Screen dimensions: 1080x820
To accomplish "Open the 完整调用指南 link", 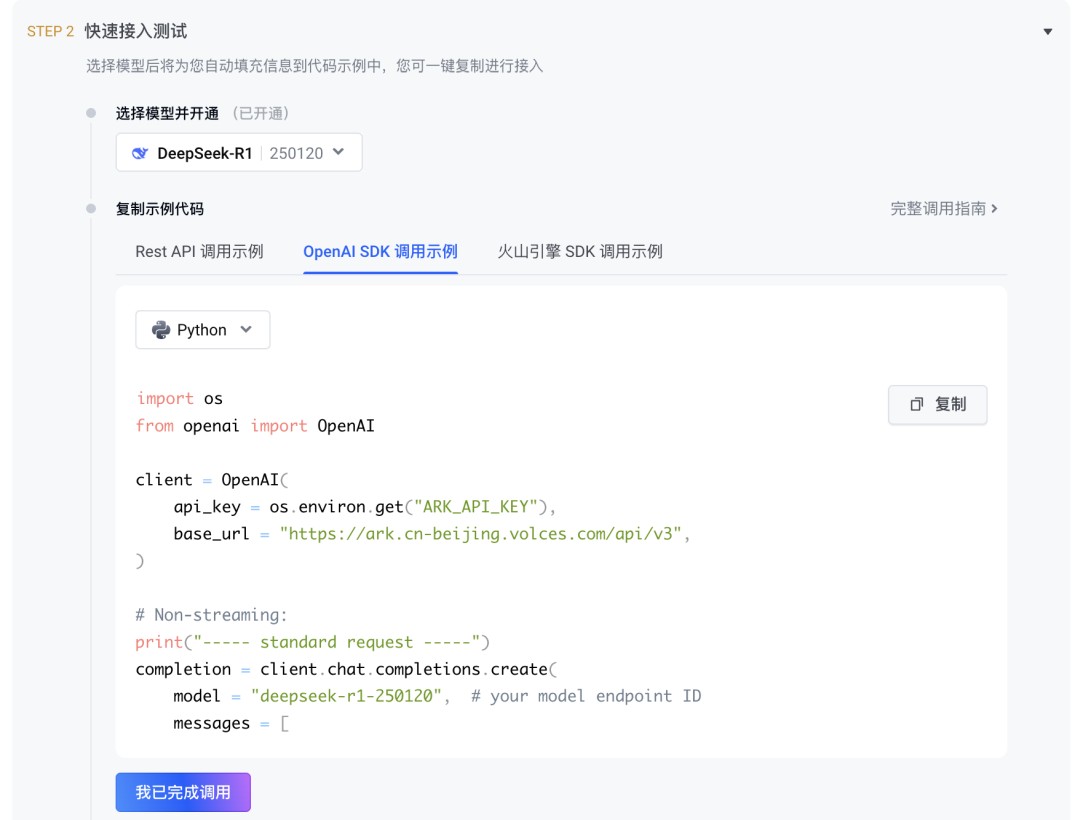I will [938, 209].
